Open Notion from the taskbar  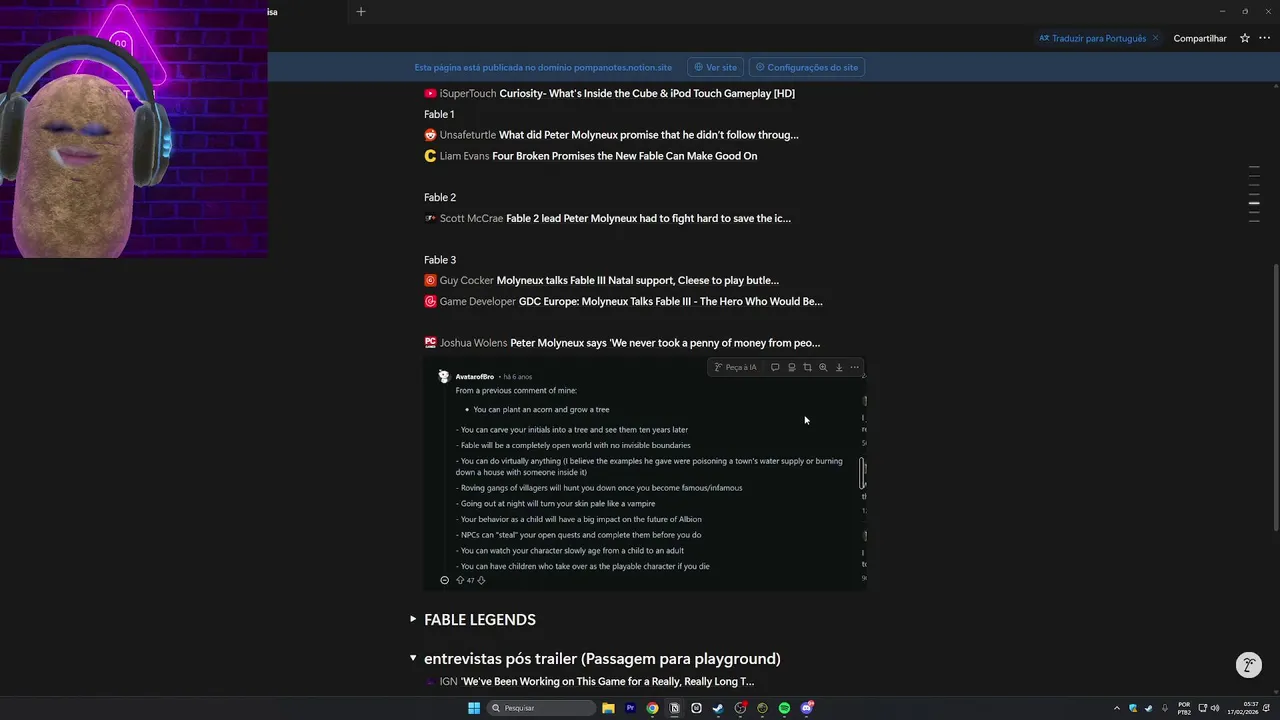(x=674, y=708)
